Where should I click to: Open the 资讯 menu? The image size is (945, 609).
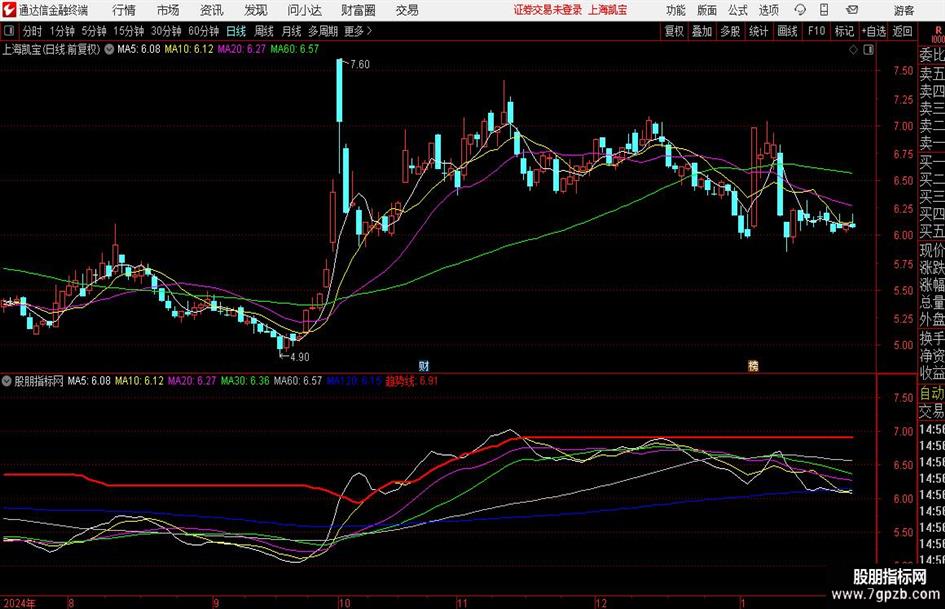point(212,10)
